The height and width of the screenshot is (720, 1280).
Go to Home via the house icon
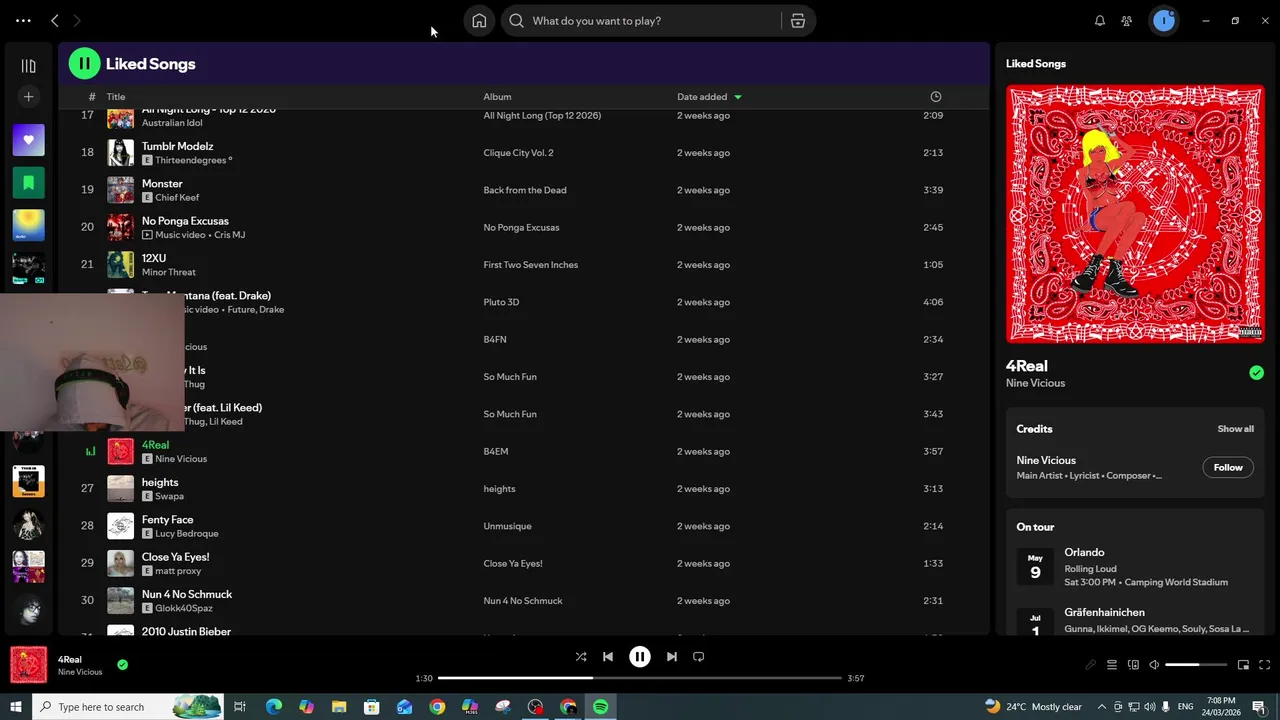[x=479, y=21]
